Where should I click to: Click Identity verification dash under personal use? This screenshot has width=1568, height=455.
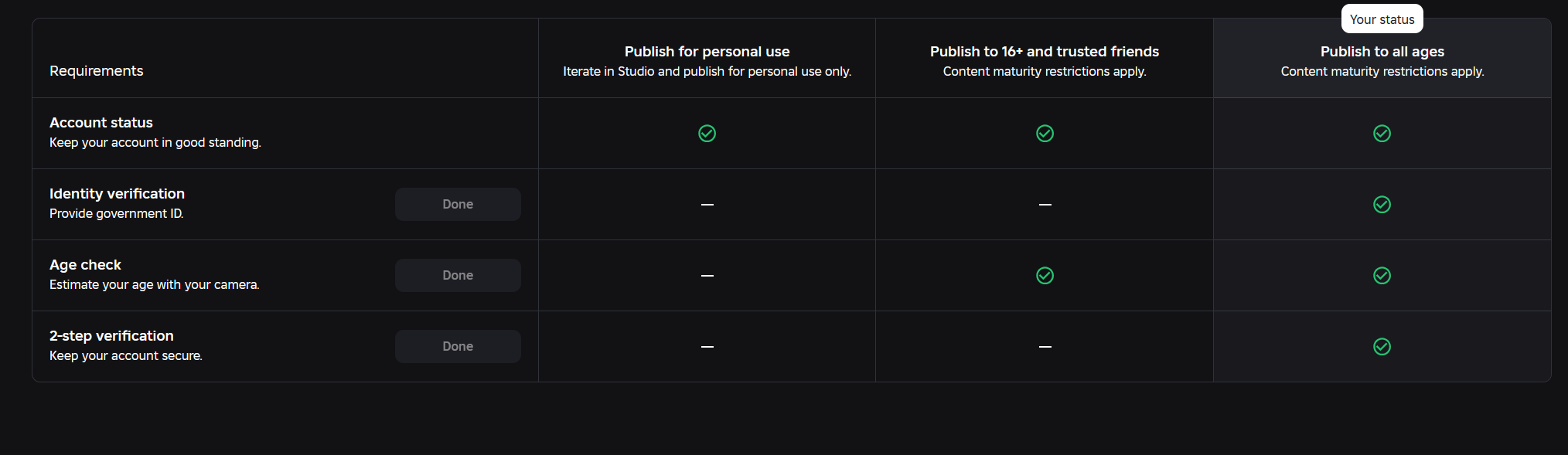[x=707, y=205]
